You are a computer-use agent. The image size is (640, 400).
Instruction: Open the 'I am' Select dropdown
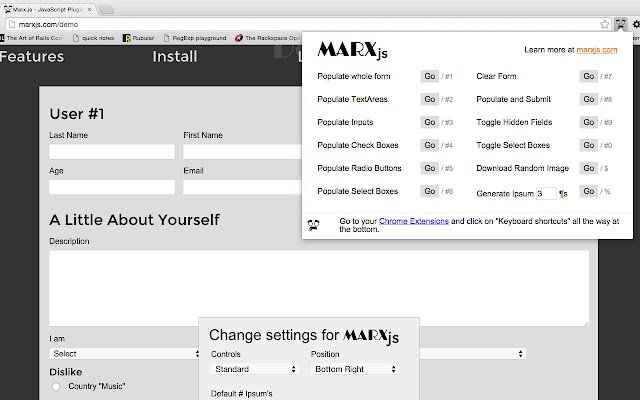click(124, 353)
